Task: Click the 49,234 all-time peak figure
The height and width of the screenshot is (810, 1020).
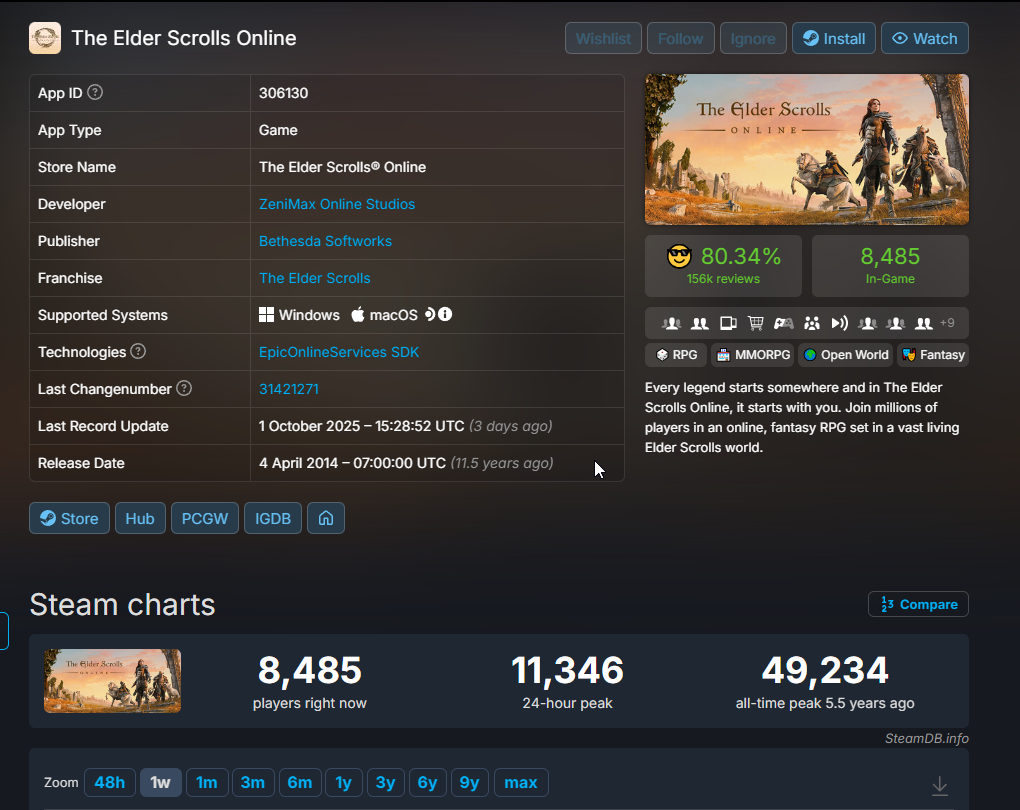Action: click(825, 670)
